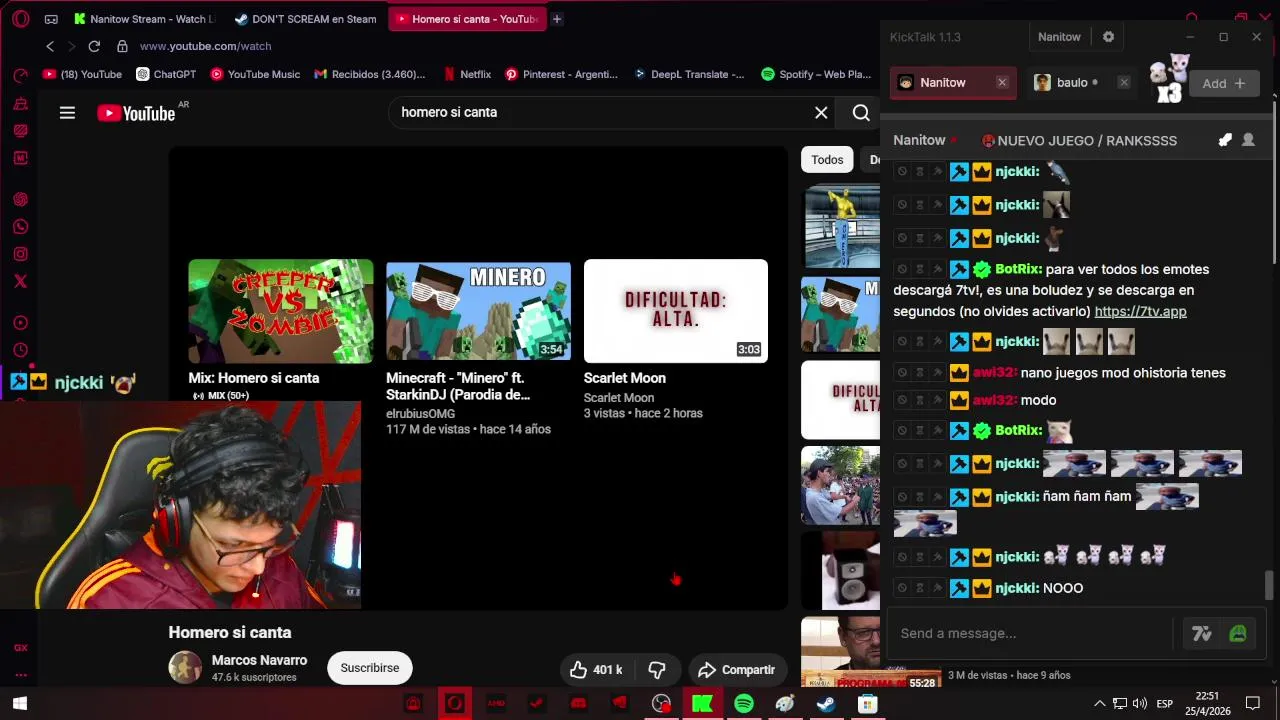Open Opera sidebar history clock icon

coord(20,350)
